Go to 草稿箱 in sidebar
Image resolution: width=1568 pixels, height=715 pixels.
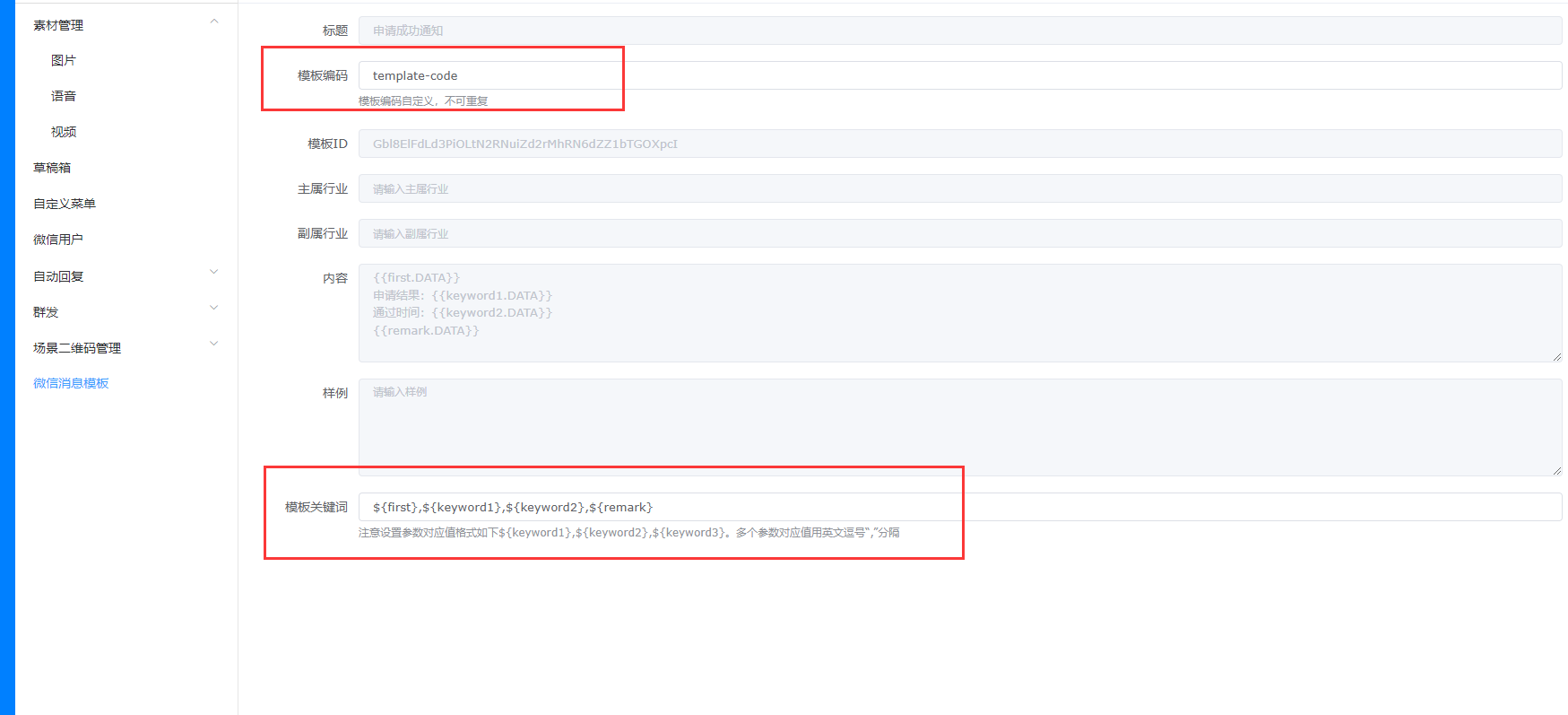pyautogui.click(x=52, y=168)
